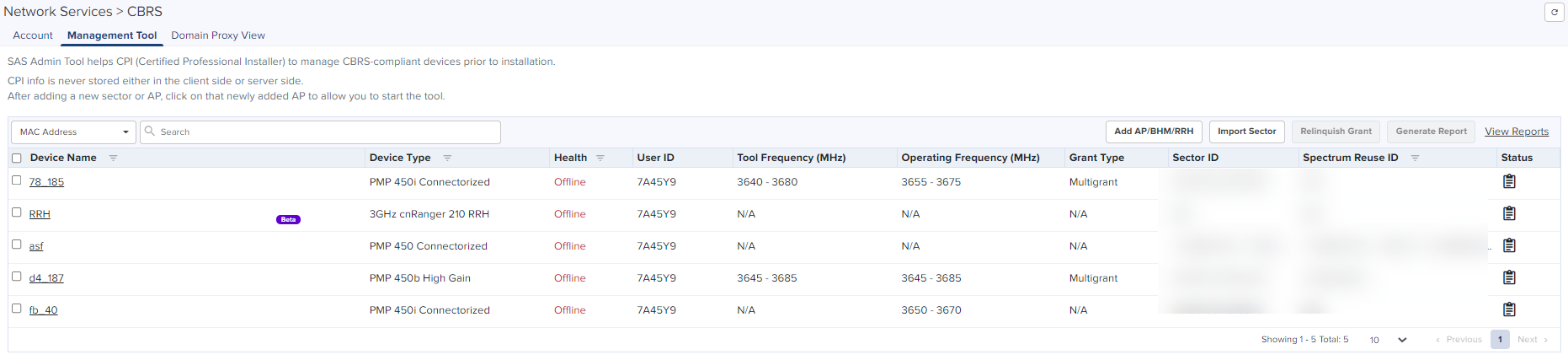1568x360 pixels.
Task: Open the Domain Proxy View tab
Action: click(x=218, y=35)
